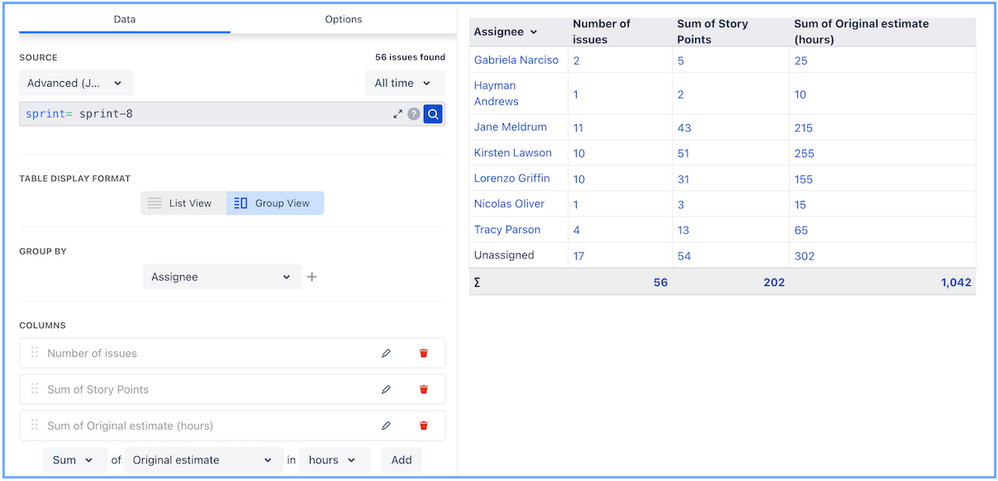Add another group-by field with plus icon

point(312,277)
